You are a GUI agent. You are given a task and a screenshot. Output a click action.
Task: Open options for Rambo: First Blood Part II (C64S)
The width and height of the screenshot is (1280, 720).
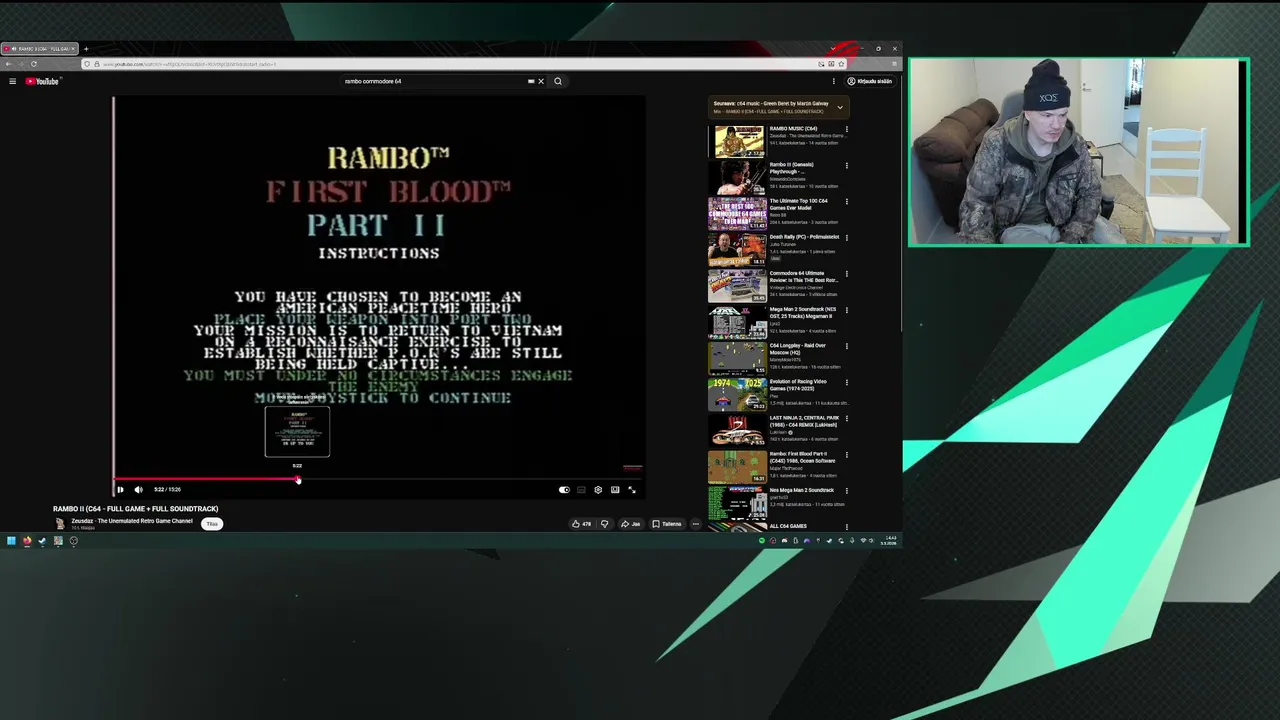tap(846, 454)
